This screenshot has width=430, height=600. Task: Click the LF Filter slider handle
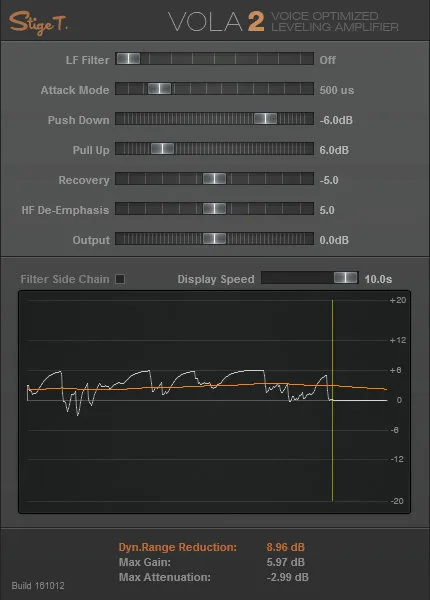point(129,59)
